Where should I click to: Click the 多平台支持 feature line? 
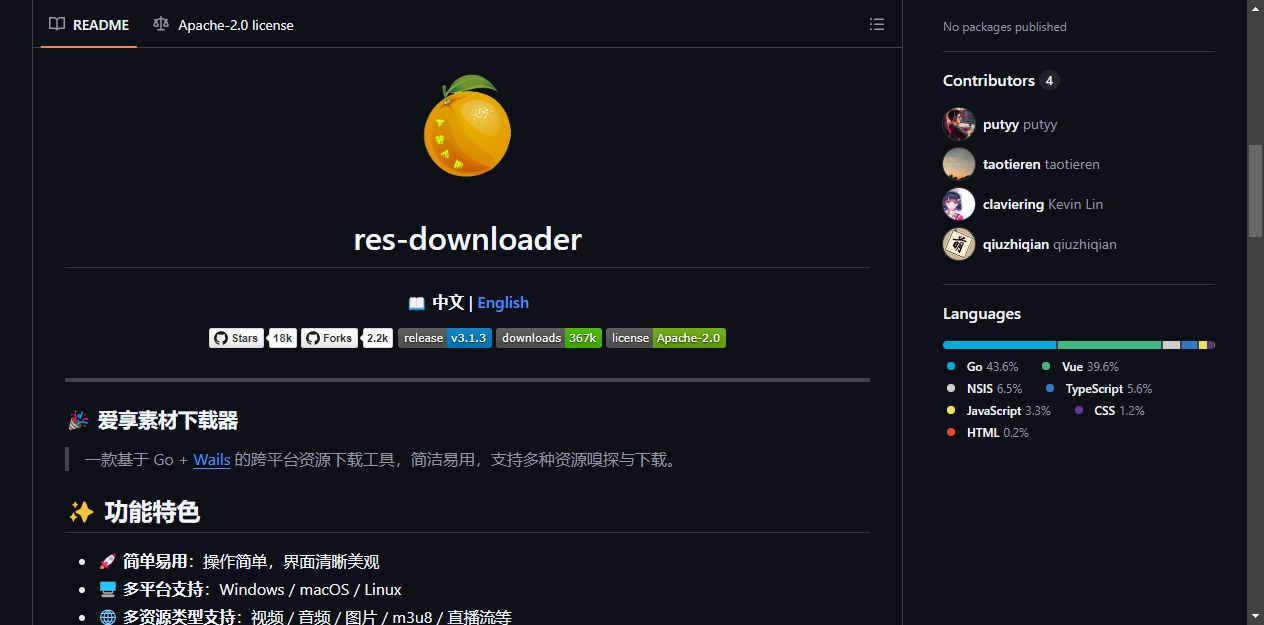pyautogui.click(x=250, y=590)
